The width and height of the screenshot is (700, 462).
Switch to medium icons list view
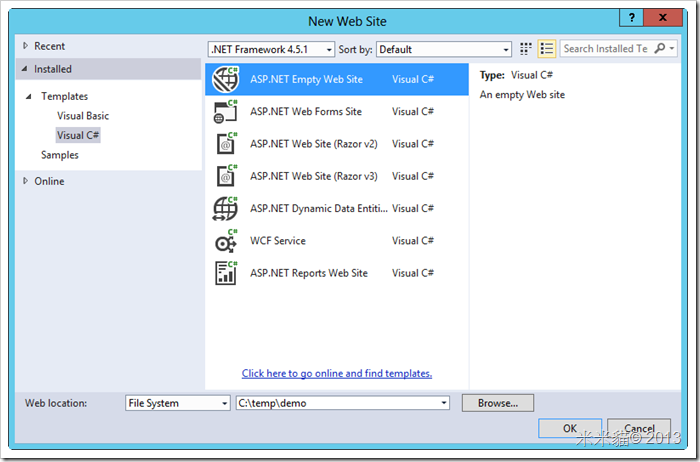546,49
